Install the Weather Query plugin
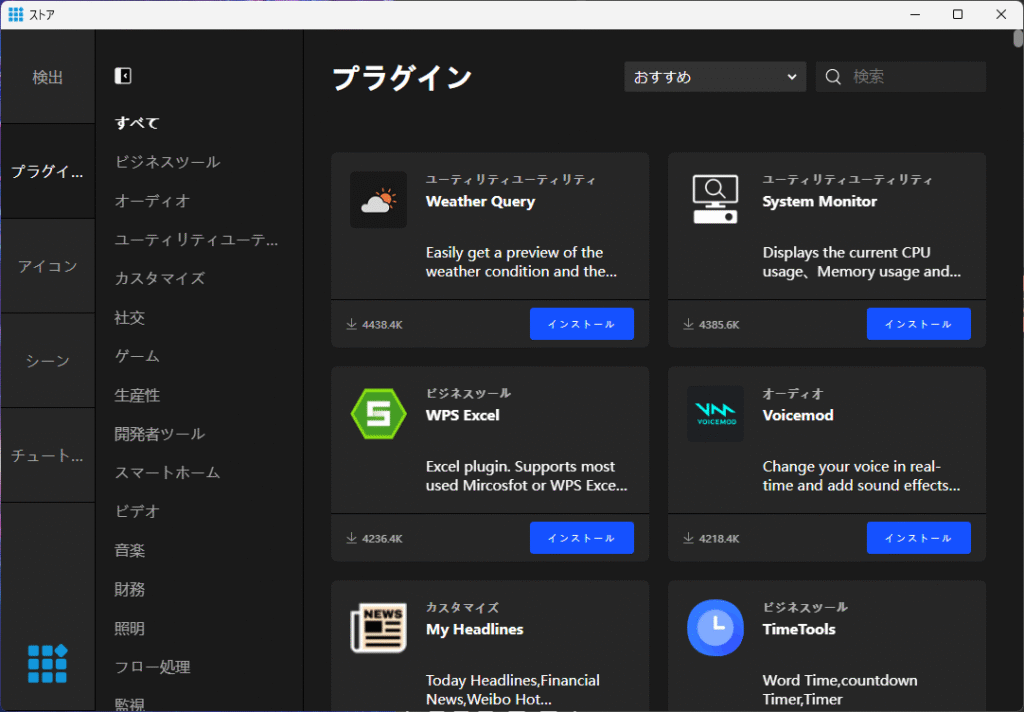The height and width of the screenshot is (712, 1024). coord(581,324)
